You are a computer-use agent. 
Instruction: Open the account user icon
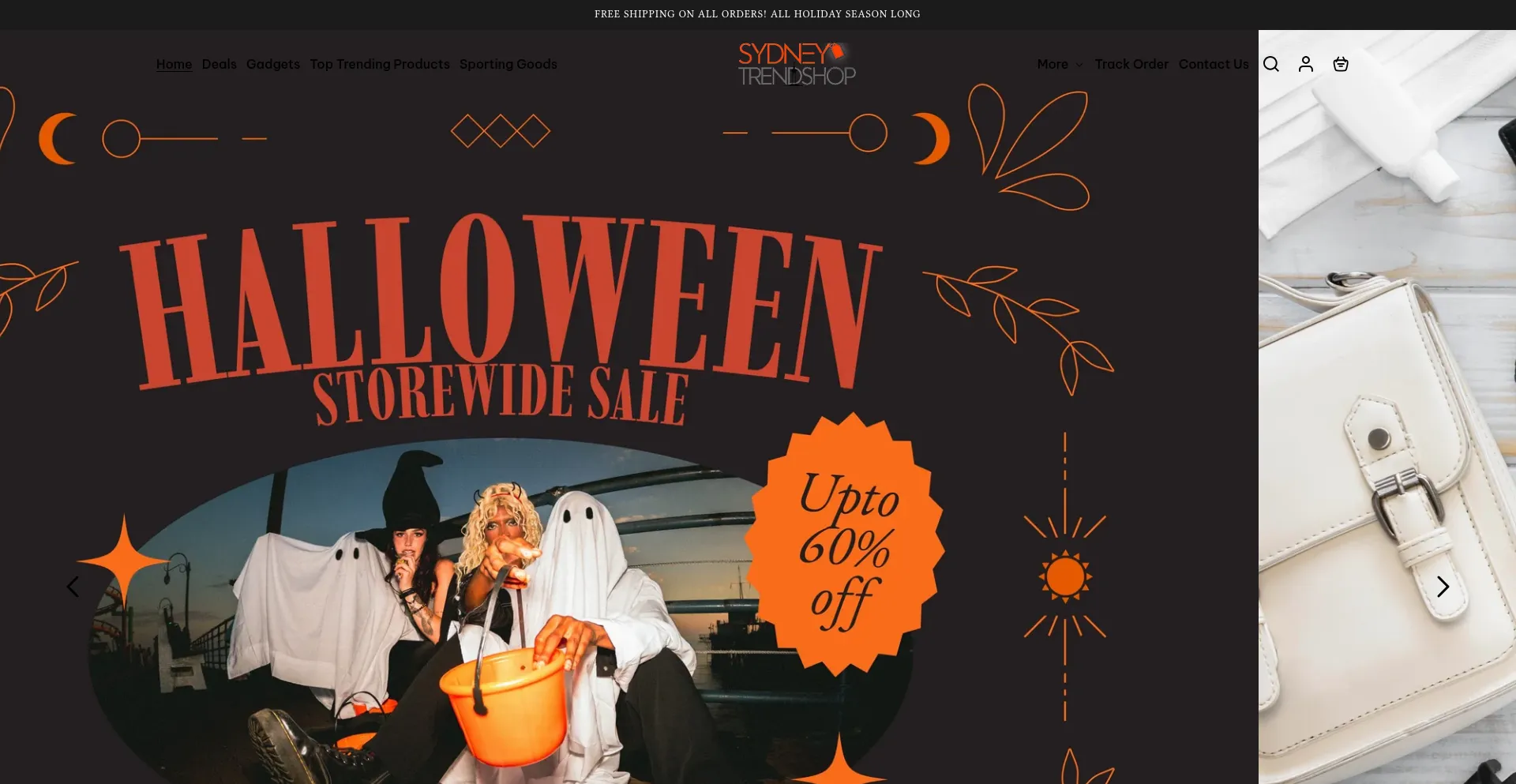click(1305, 64)
